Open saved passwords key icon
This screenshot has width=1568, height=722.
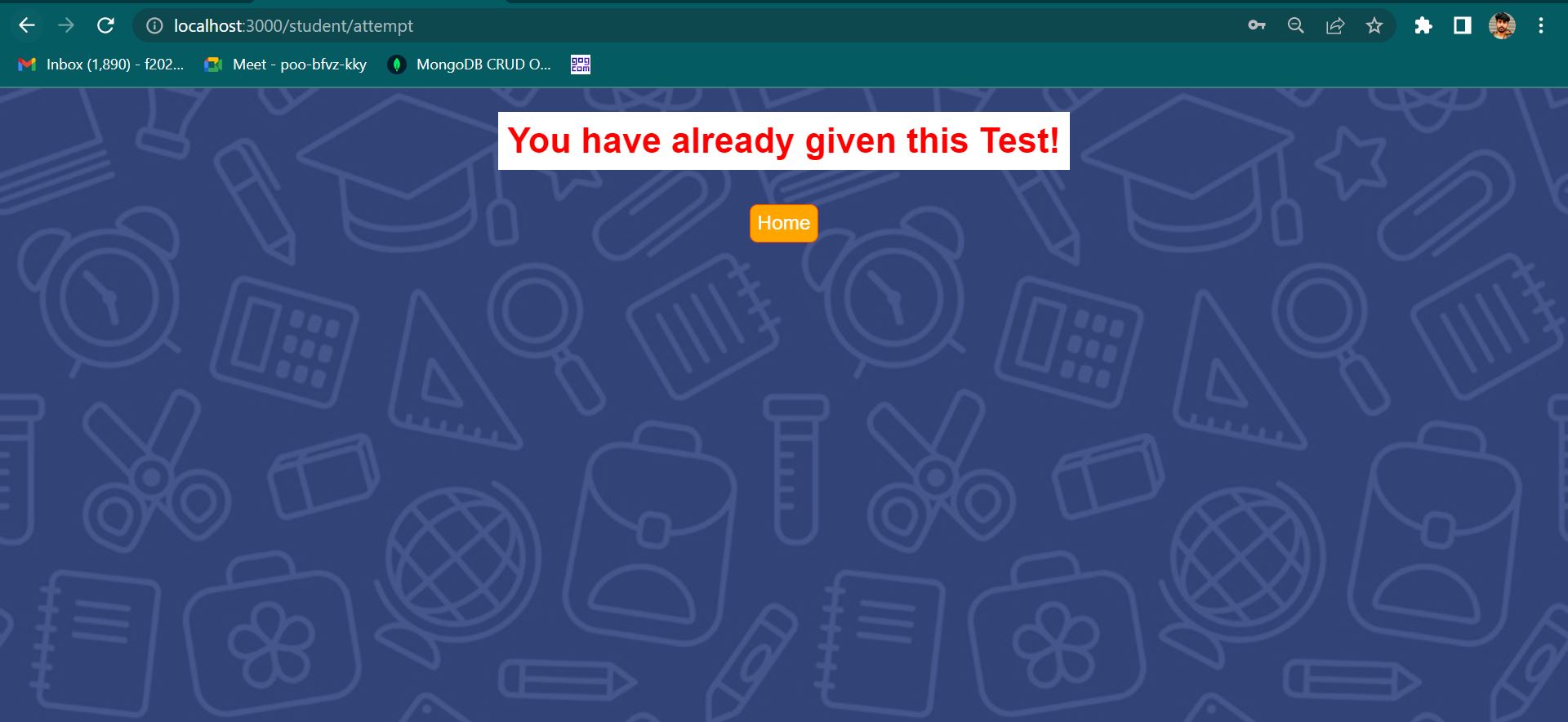pos(1257,26)
